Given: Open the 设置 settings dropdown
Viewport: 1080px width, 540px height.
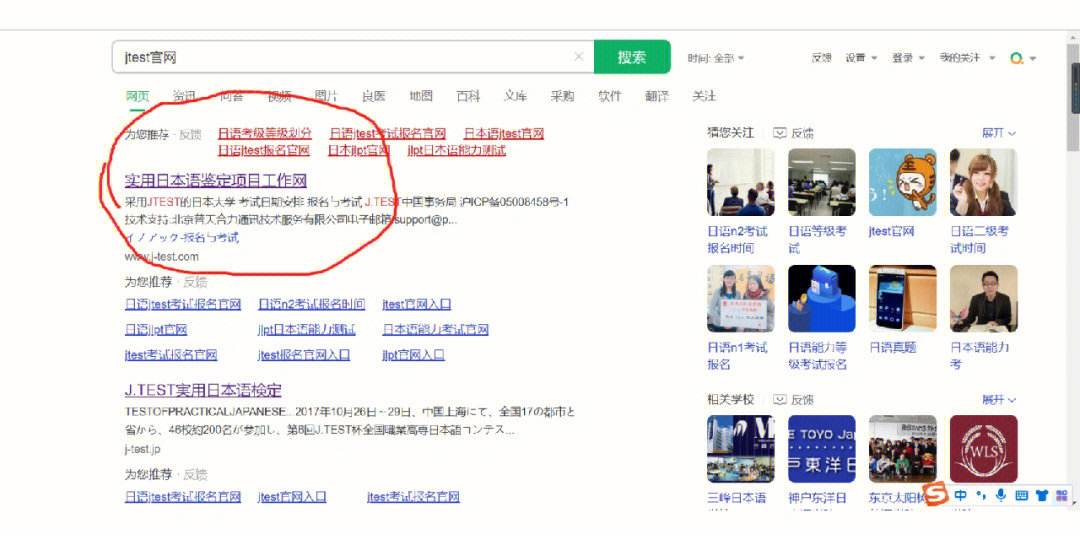Looking at the screenshot, I should (x=861, y=59).
